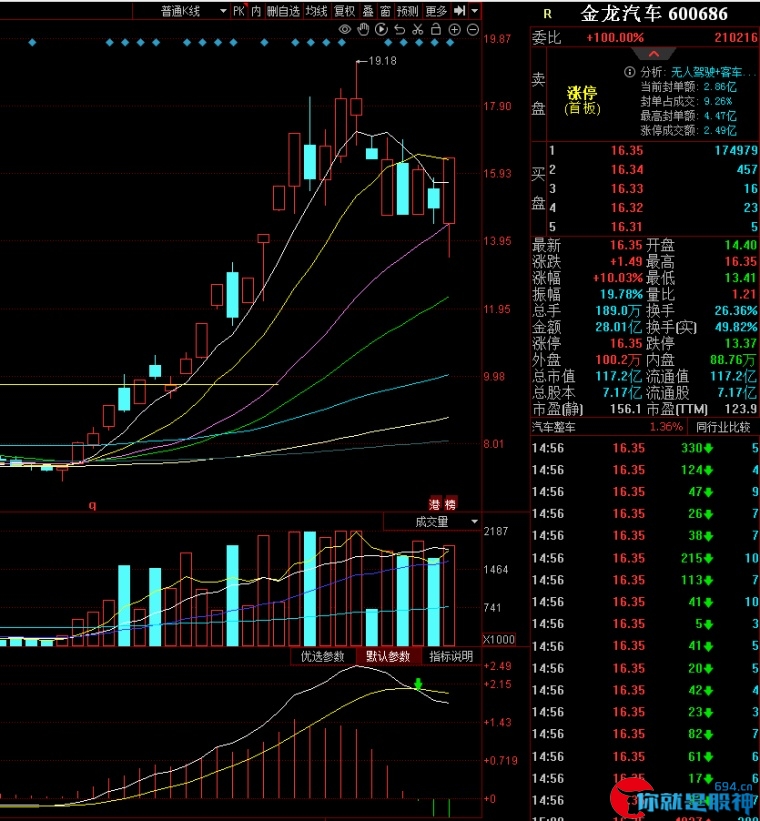The height and width of the screenshot is (821, 760).
Task: Toggle 均线 moving averages
Action: (x=317, y=11)
